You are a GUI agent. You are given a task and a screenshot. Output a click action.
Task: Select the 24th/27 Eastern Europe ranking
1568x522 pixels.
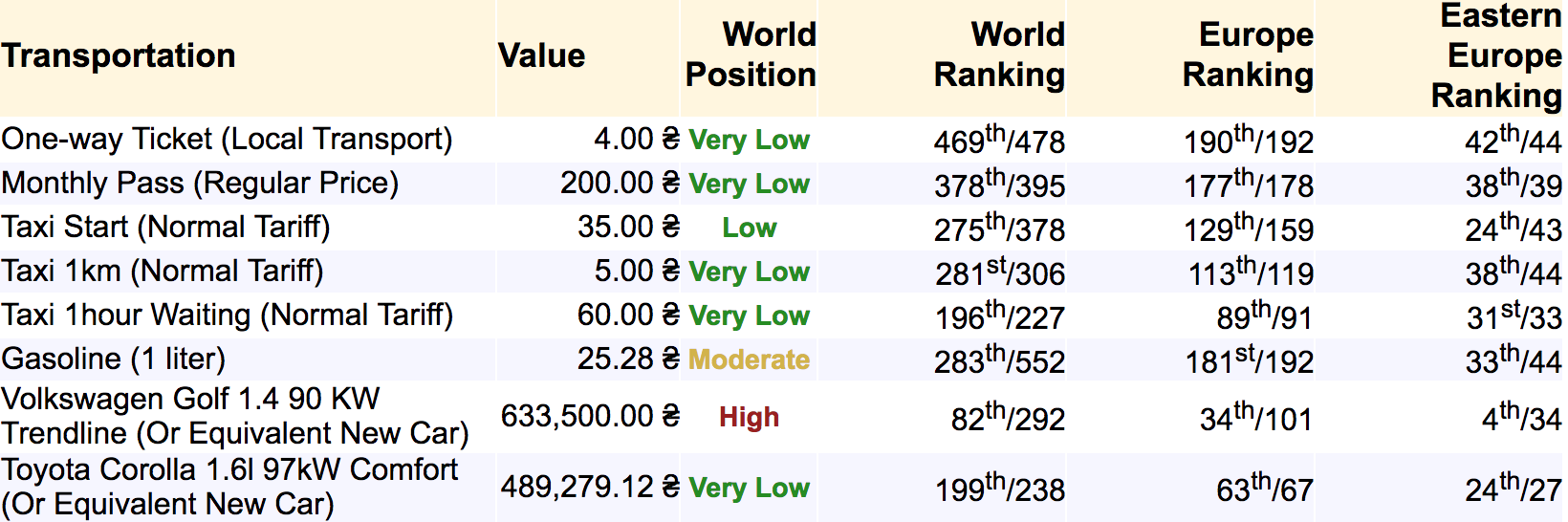click(x=1514, y=489)
